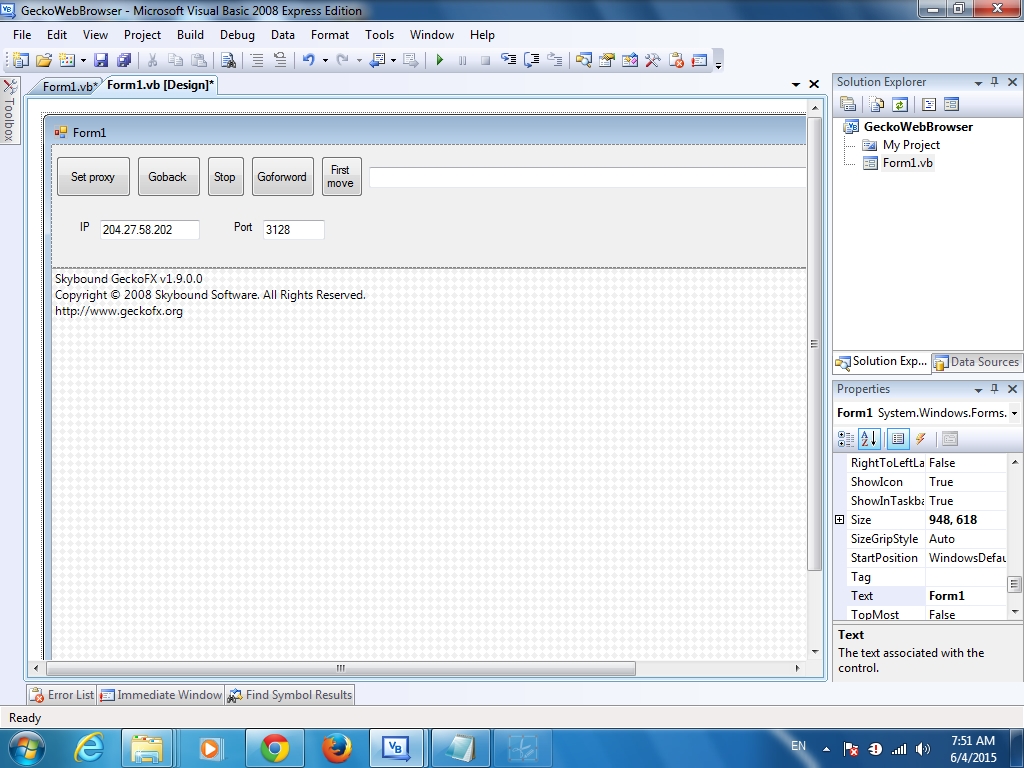Click the Break All pause icon
Viewport: 1024px width, 768px height.
click(x=462, y=60)
